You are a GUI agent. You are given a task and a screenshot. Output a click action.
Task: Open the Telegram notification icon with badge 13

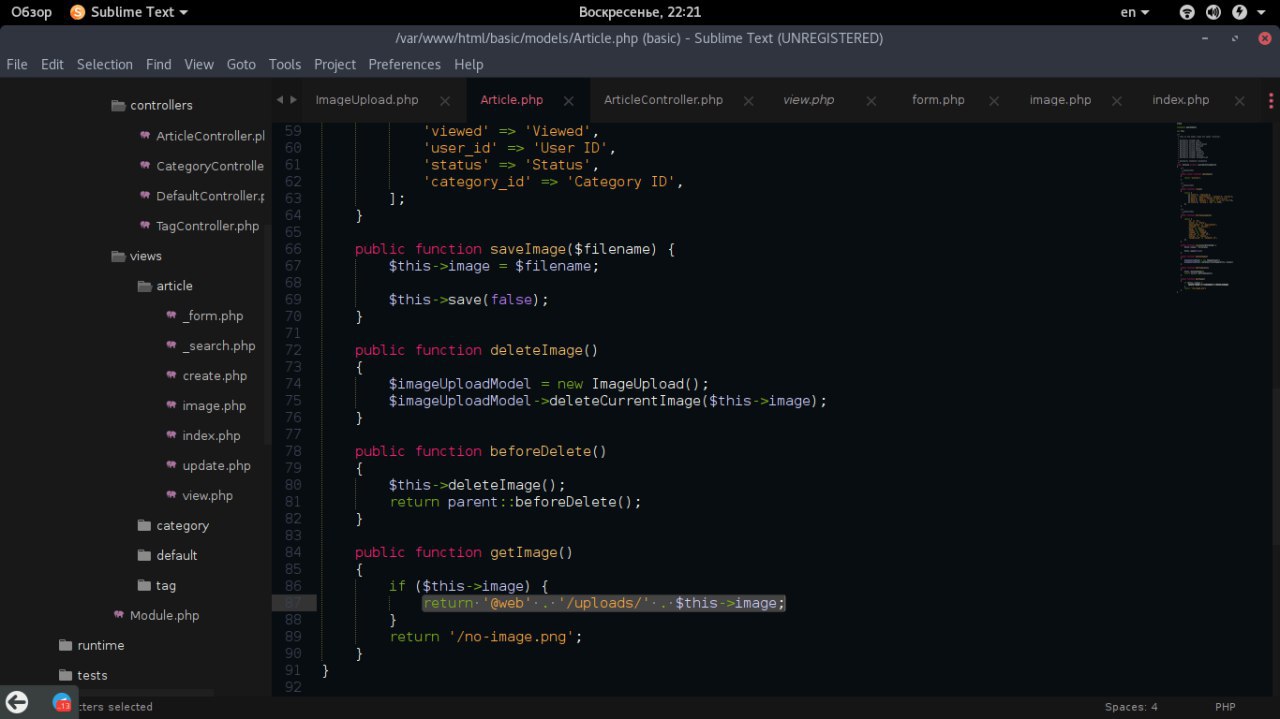point(62,703)
